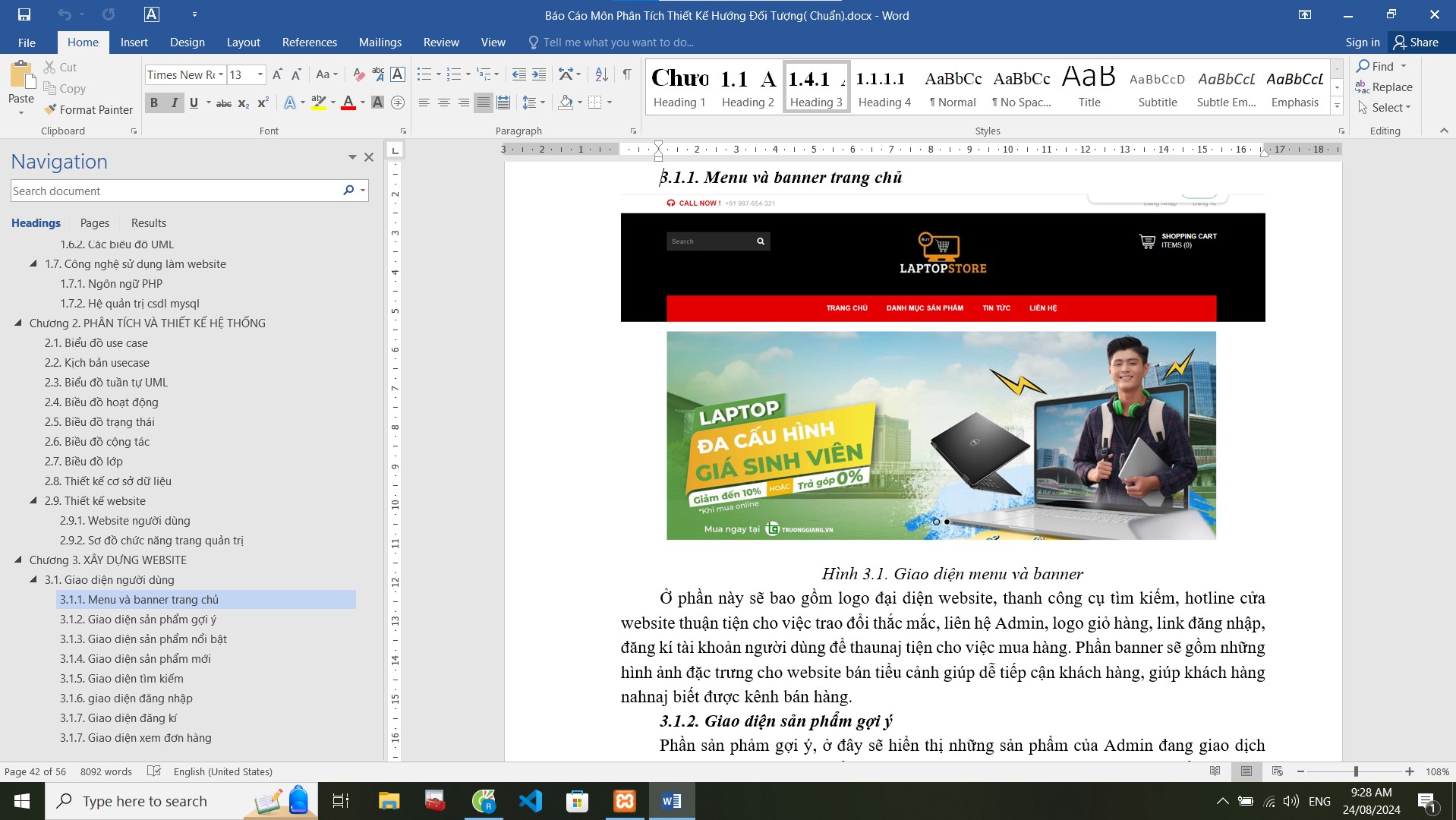The width and height of the screenshot is (1456, 820).
Task: Decrease font size with Shrink Font icon
Action: pyautogui.click(x=296, y=74)
